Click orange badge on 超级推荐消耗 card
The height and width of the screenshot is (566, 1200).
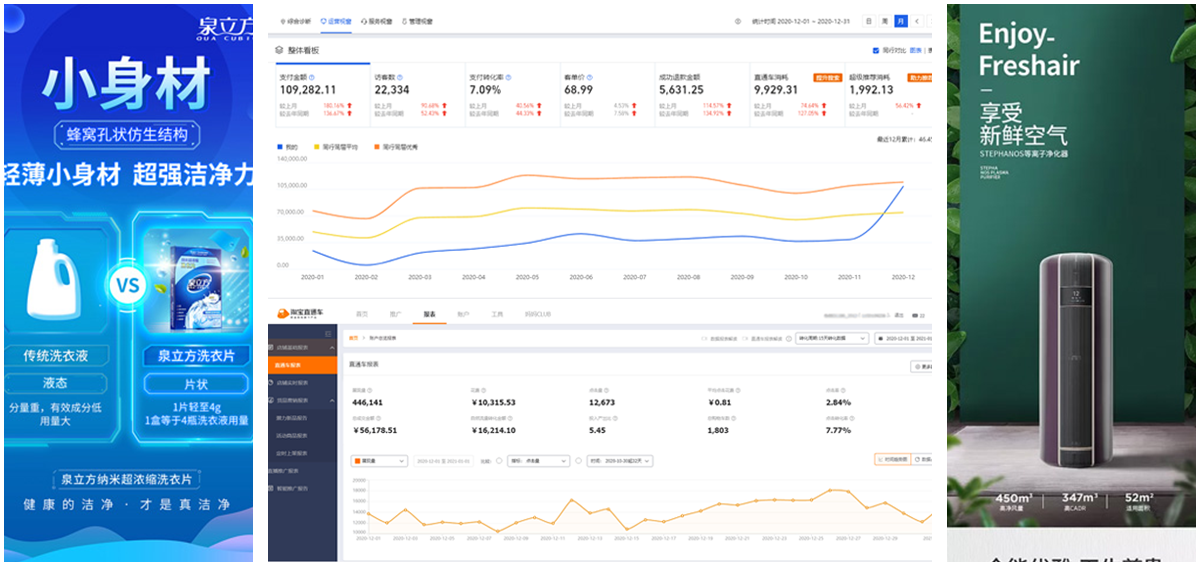point(920,77)
